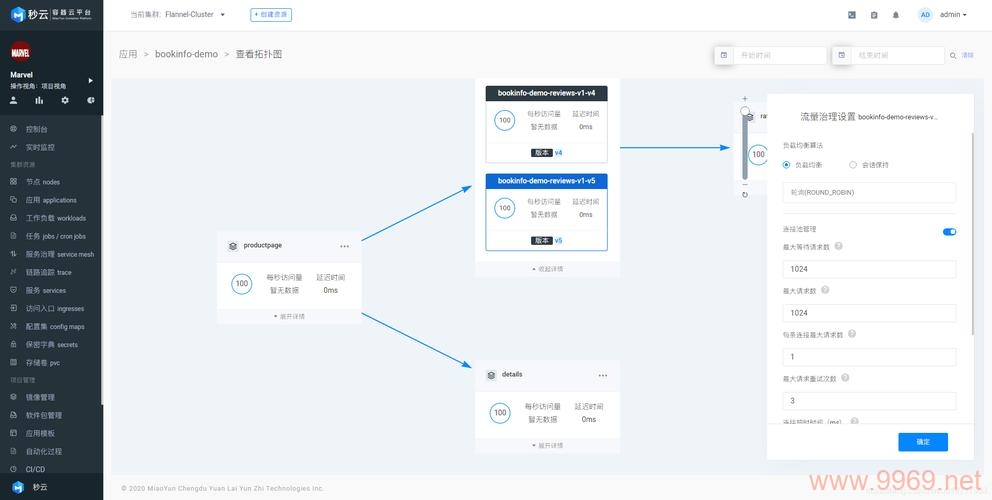Click the clipboard icon in top bar
992x500 pixels.
874,15
